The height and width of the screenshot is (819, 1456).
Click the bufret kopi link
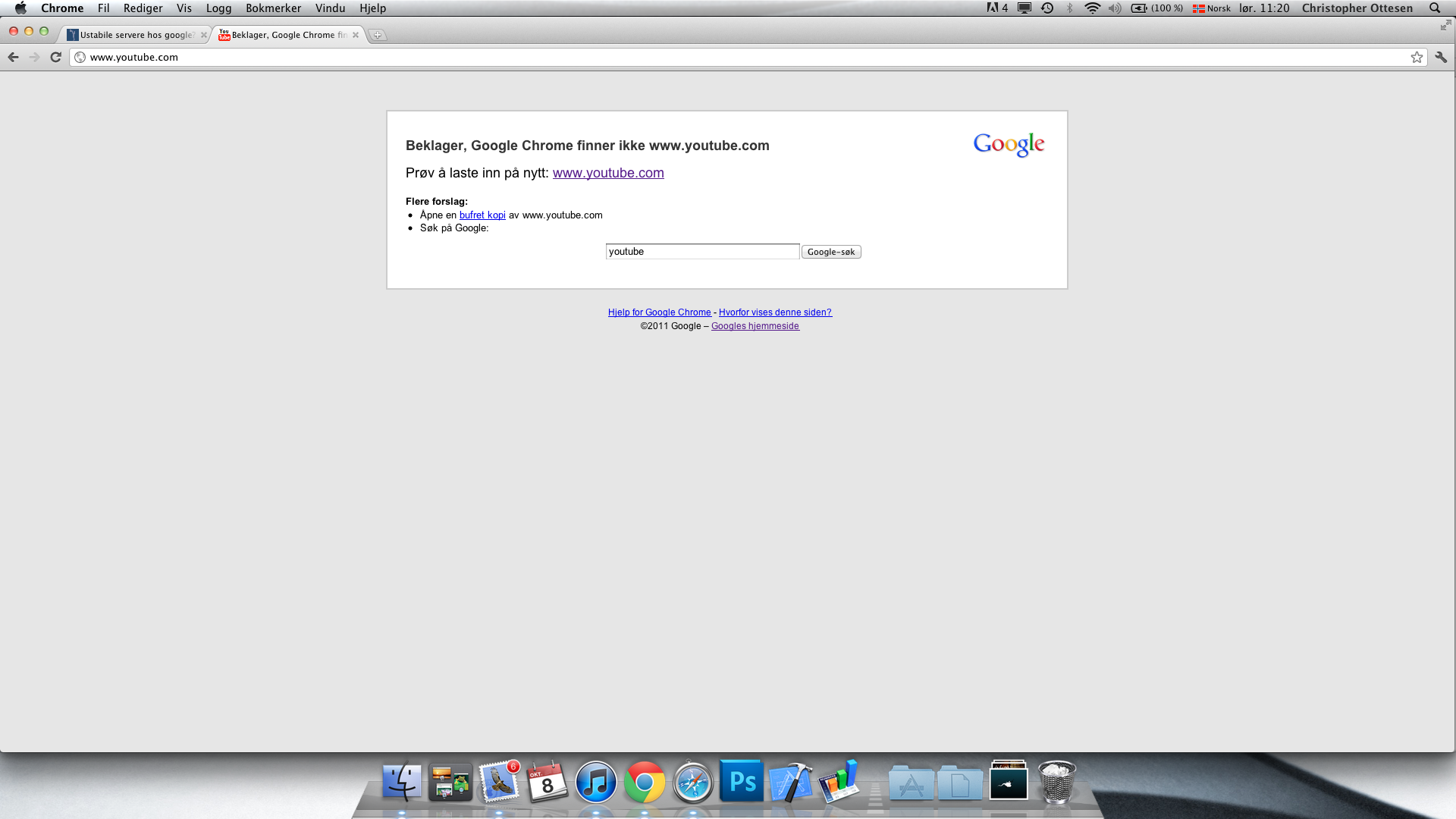(482, 215)
